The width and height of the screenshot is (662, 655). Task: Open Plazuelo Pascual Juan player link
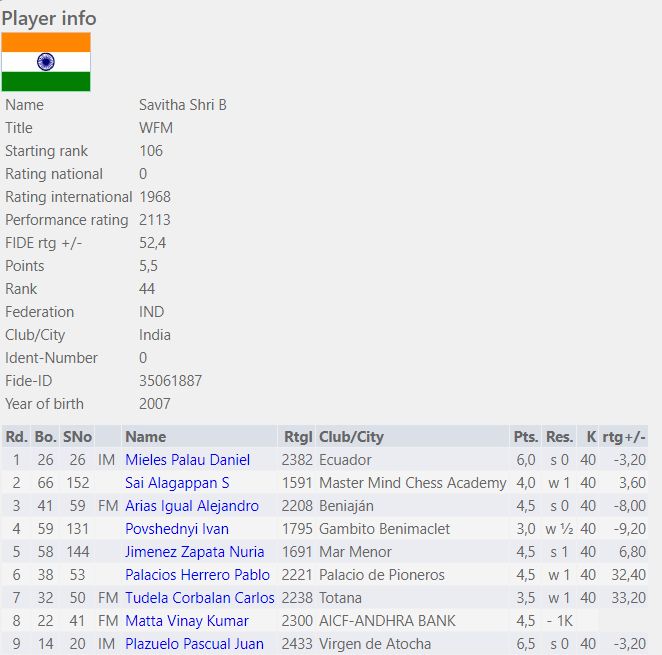click(x=194, y=644)
